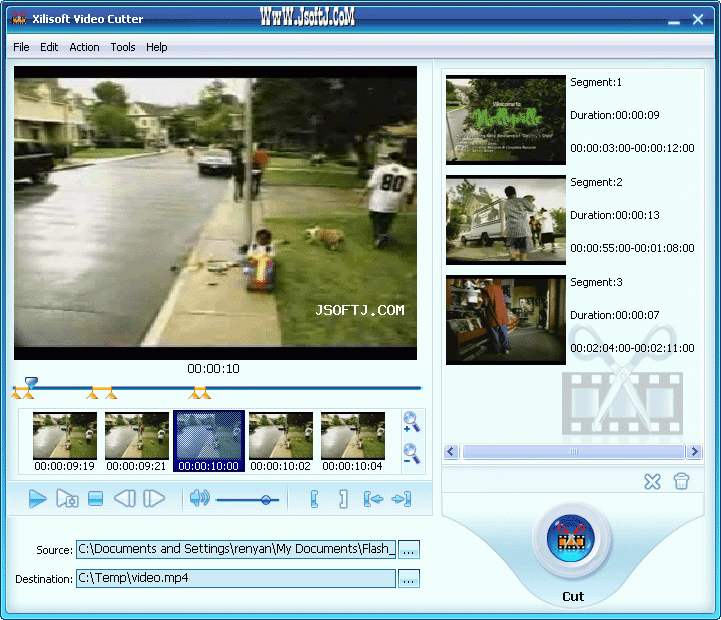
Task: Open the Tools menu
Action: click(123, 47)
